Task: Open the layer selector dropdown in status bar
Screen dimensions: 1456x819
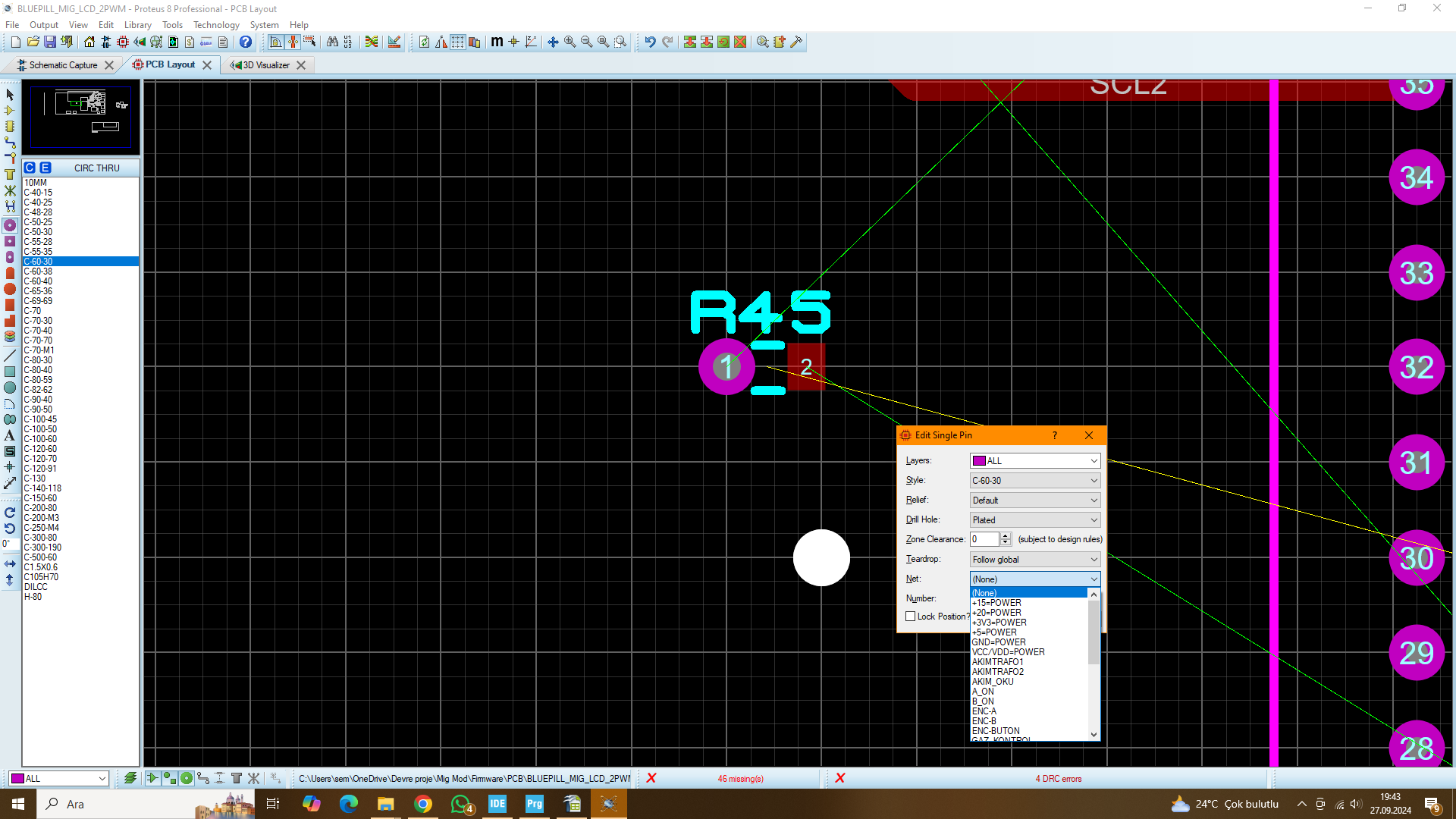Action: (x=59, y=779)
